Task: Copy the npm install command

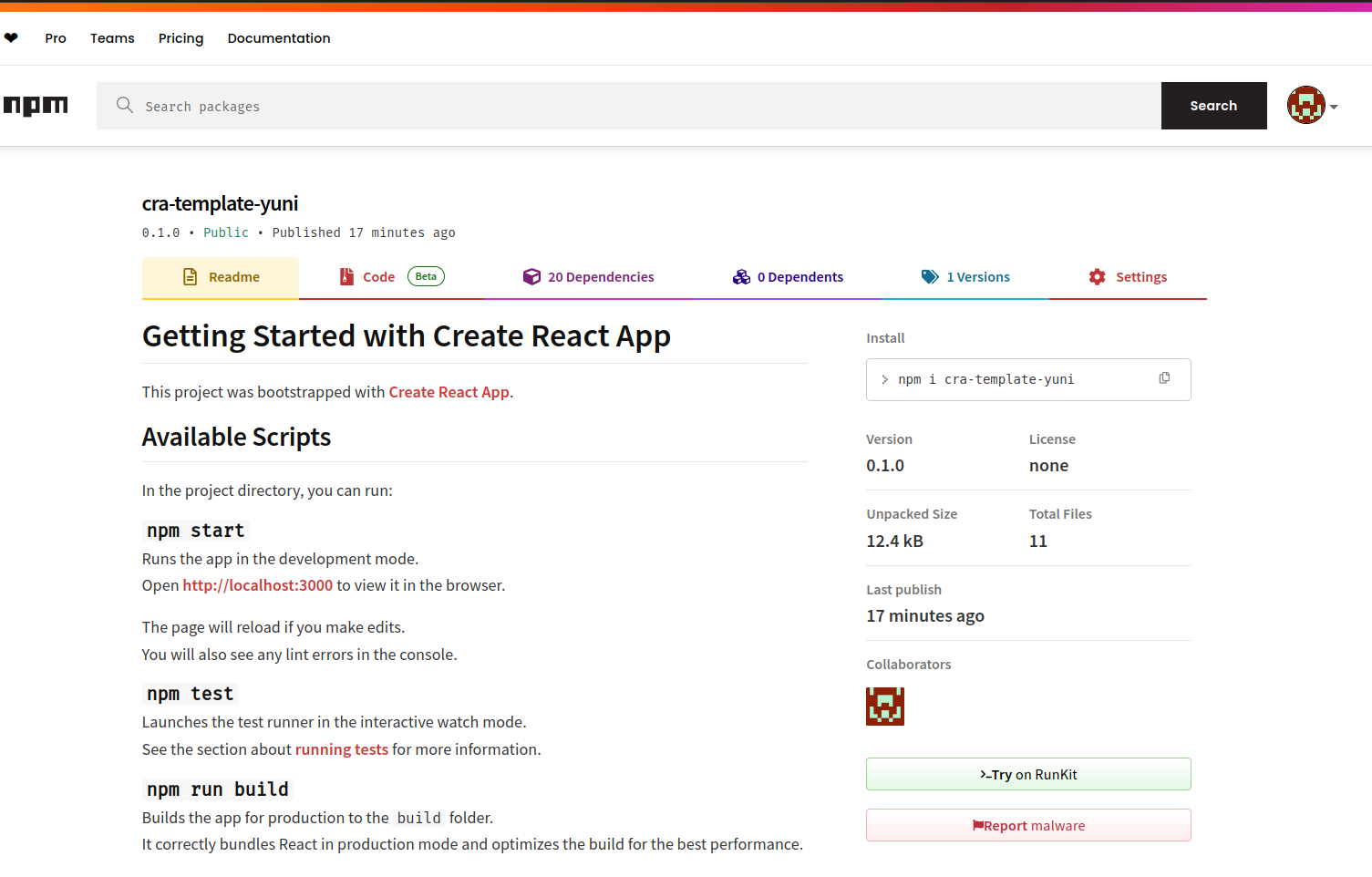Action: point(1164,378)
